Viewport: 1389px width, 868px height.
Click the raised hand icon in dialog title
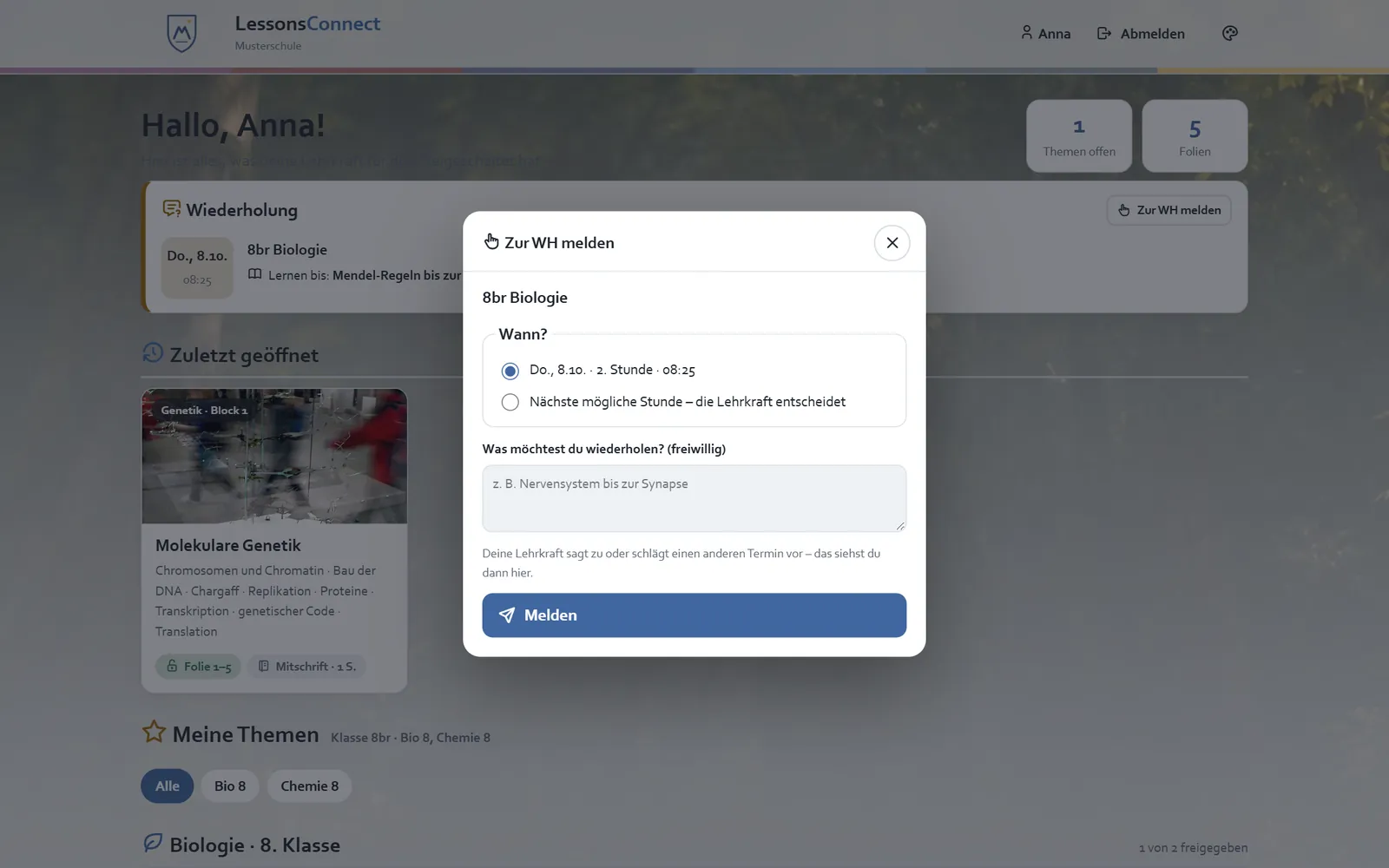pos(491,242)
